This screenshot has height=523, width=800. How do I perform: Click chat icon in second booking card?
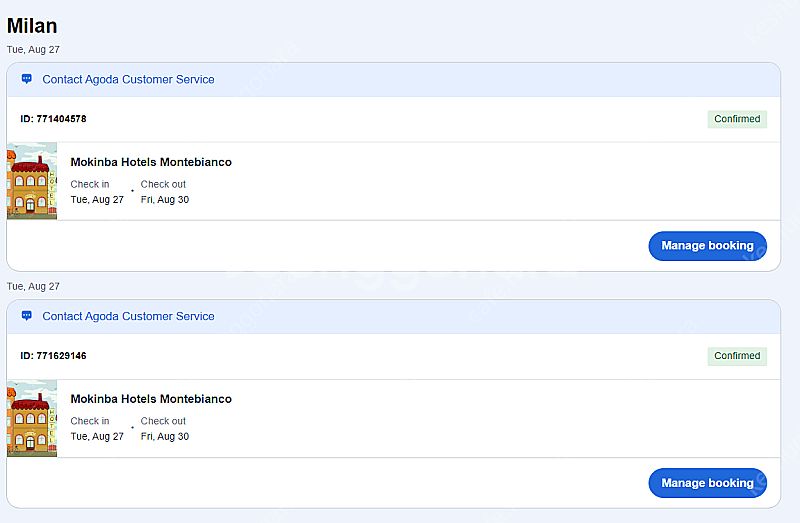[x=27, y=316]
